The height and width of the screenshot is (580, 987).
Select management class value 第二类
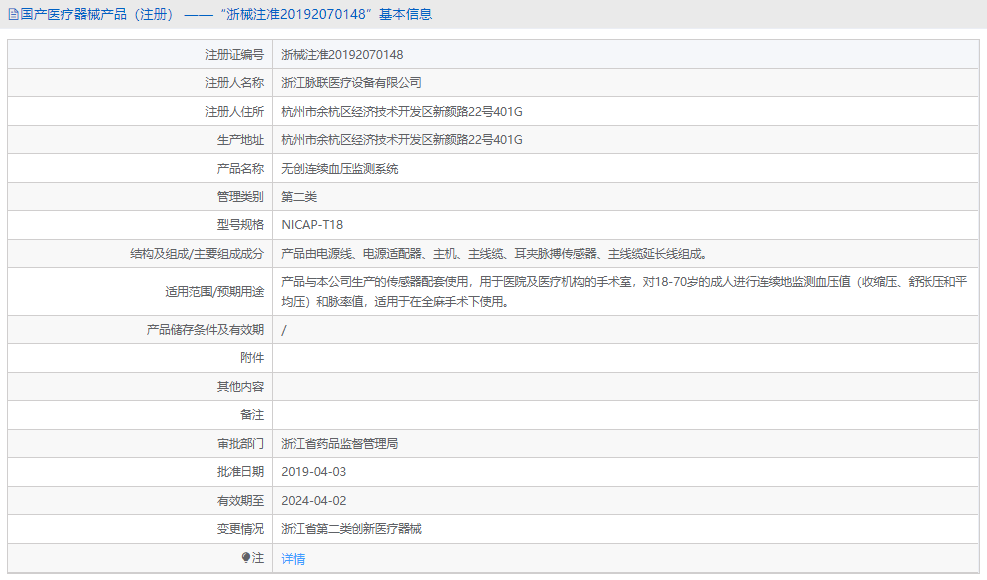(x=299, y=197)
